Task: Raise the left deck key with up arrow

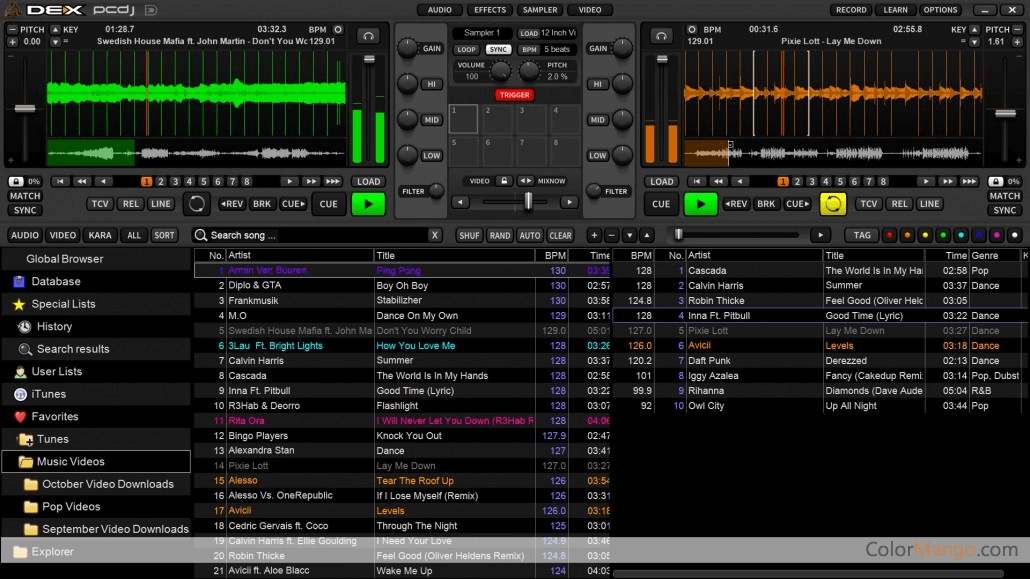Action: click(x=55, y=30)
